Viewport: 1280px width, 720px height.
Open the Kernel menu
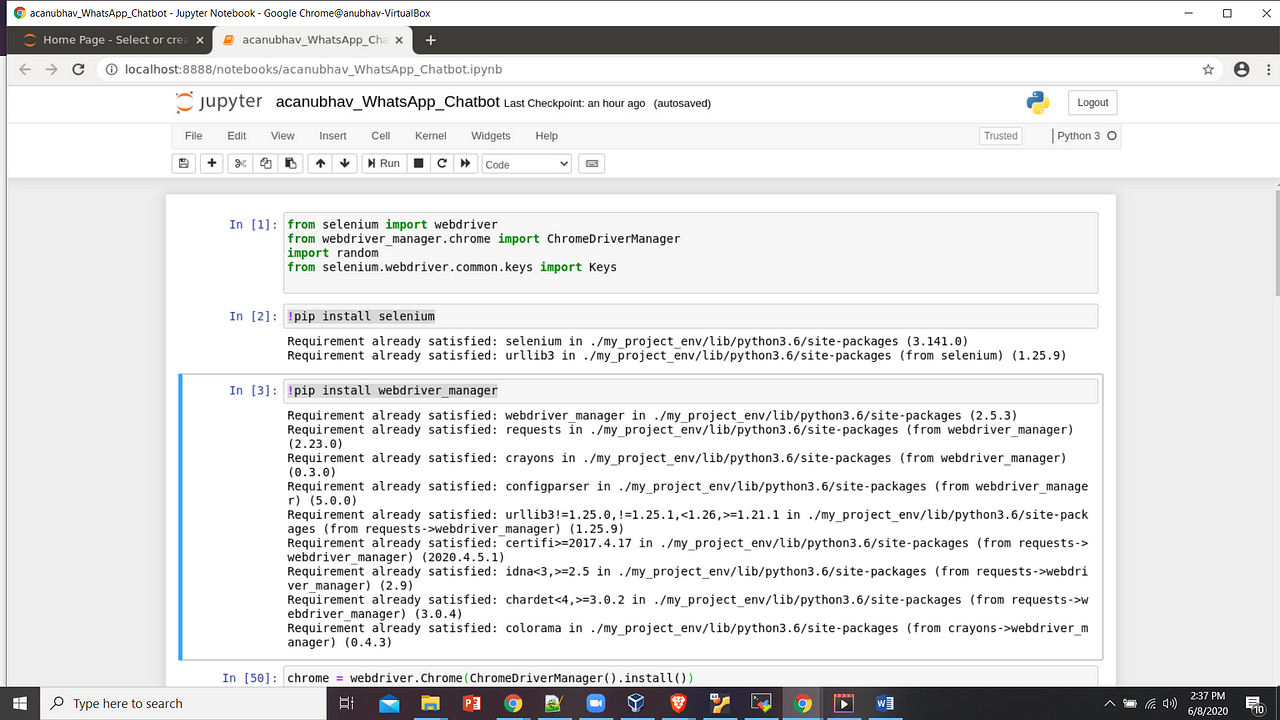click(x=431, y=136)
